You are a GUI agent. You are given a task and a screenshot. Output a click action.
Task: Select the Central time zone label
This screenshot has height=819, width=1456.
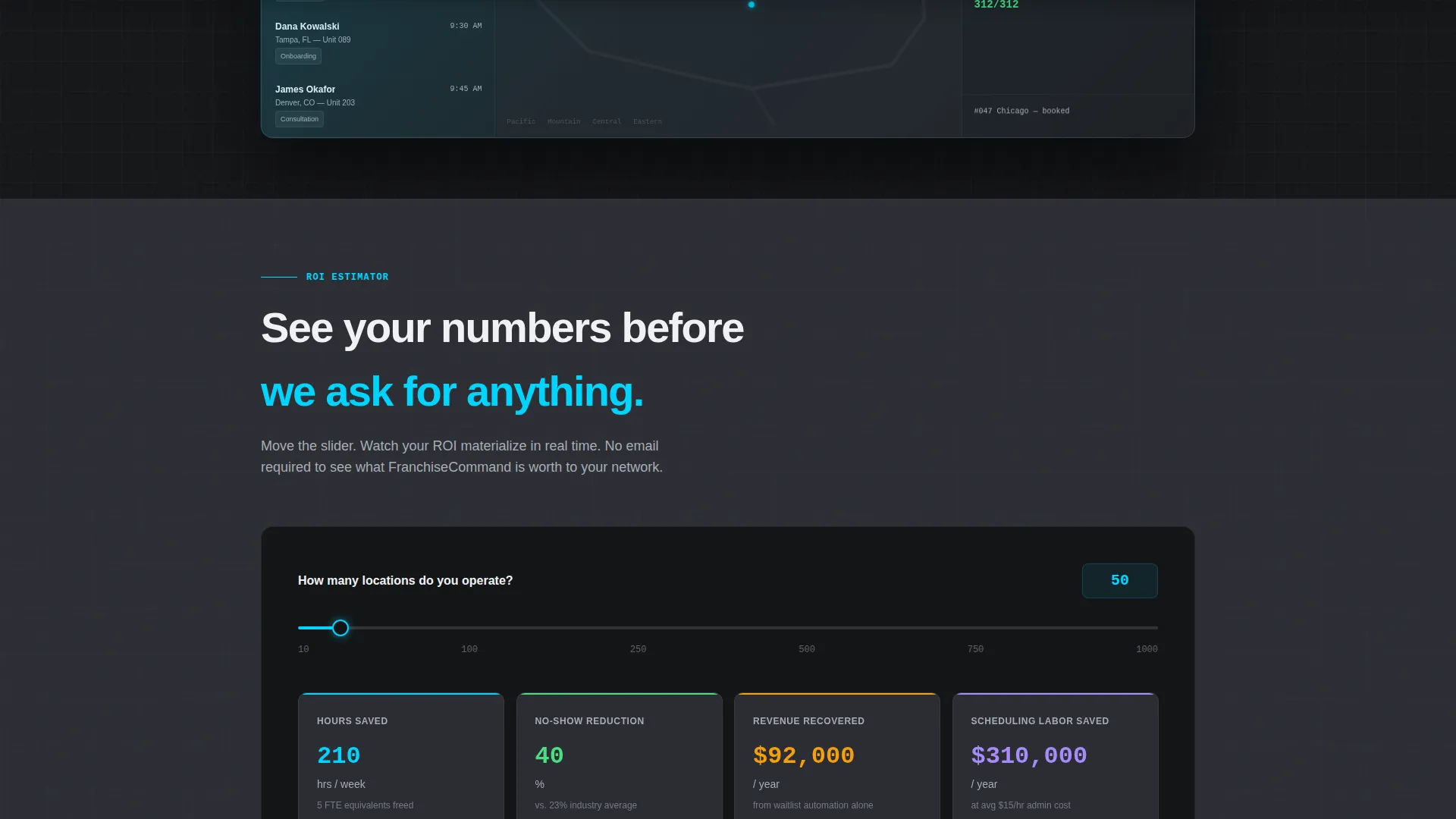607,121
